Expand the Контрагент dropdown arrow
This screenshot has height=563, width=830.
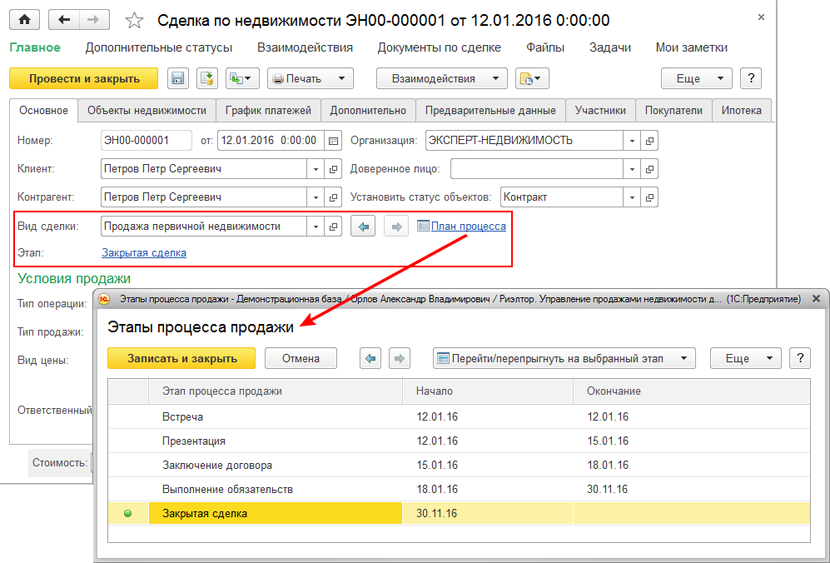pos(315,197)
